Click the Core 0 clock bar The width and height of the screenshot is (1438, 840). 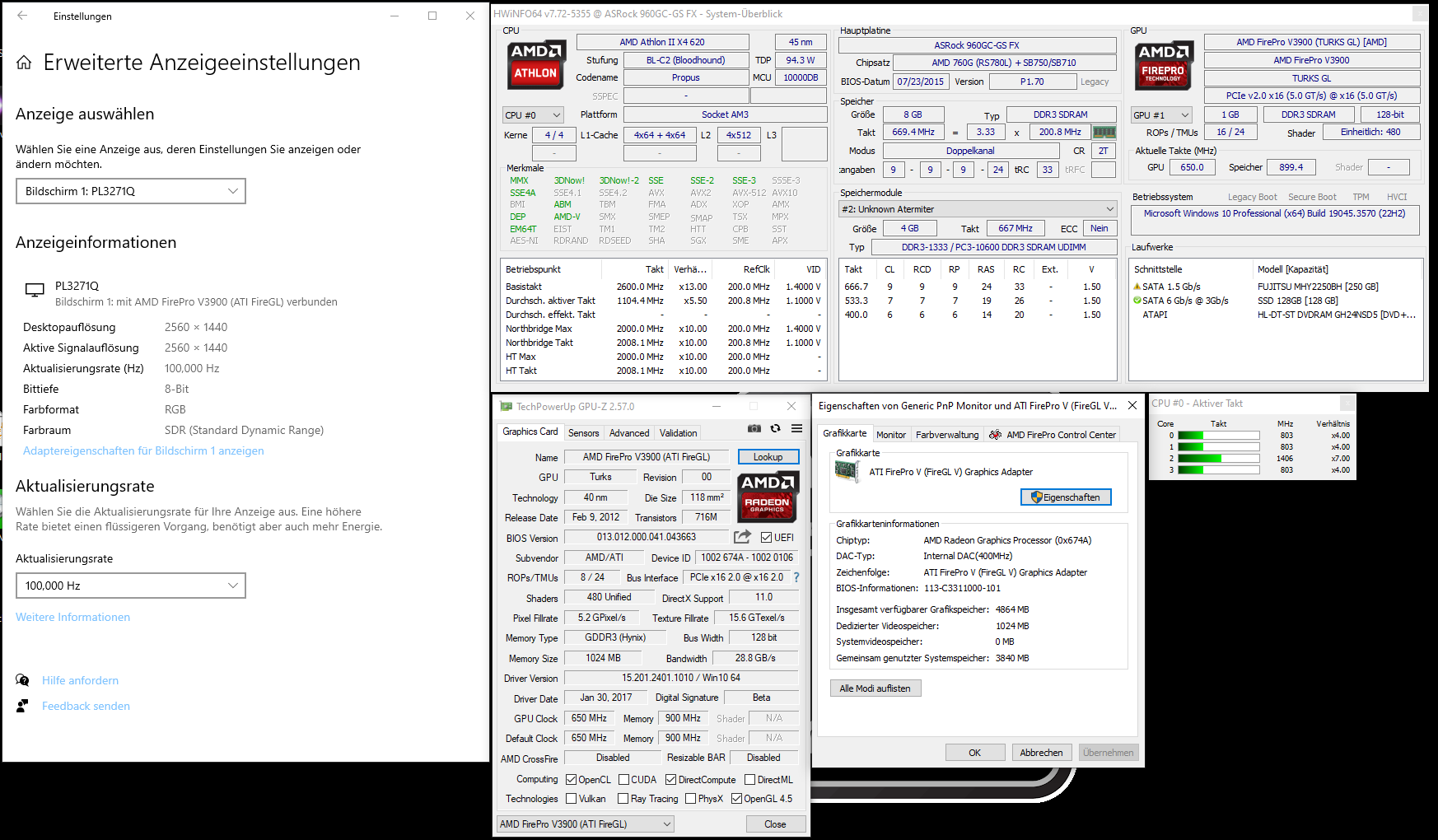pyautogui.click(x=1219, y=436)
